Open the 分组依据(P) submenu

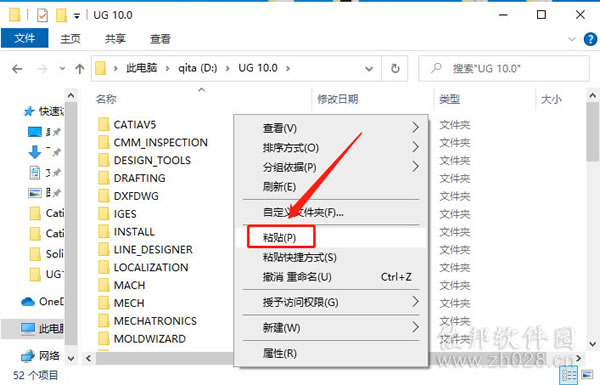(x=331, y=167)
